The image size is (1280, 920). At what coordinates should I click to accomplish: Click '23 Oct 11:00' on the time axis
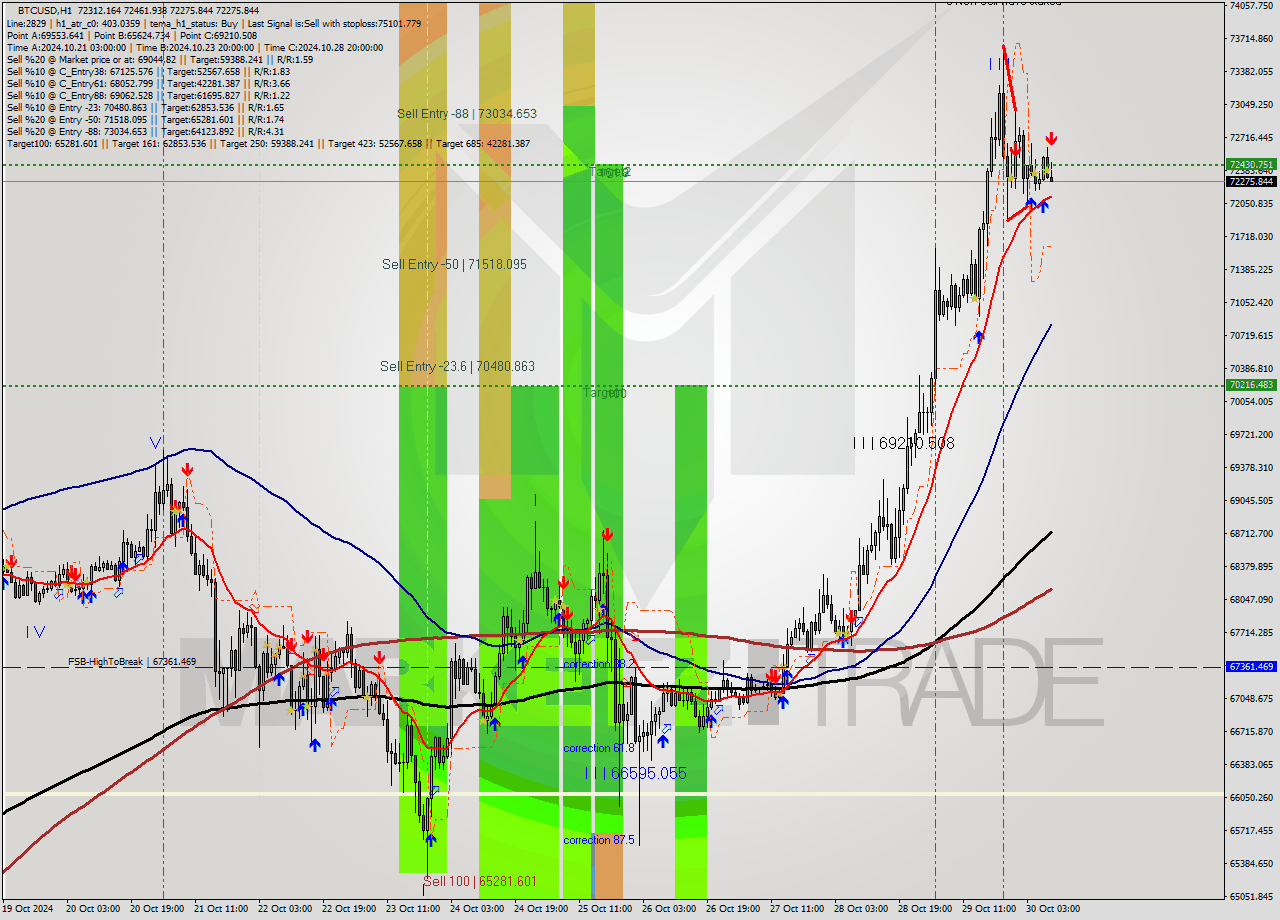[x=412, y=909]
